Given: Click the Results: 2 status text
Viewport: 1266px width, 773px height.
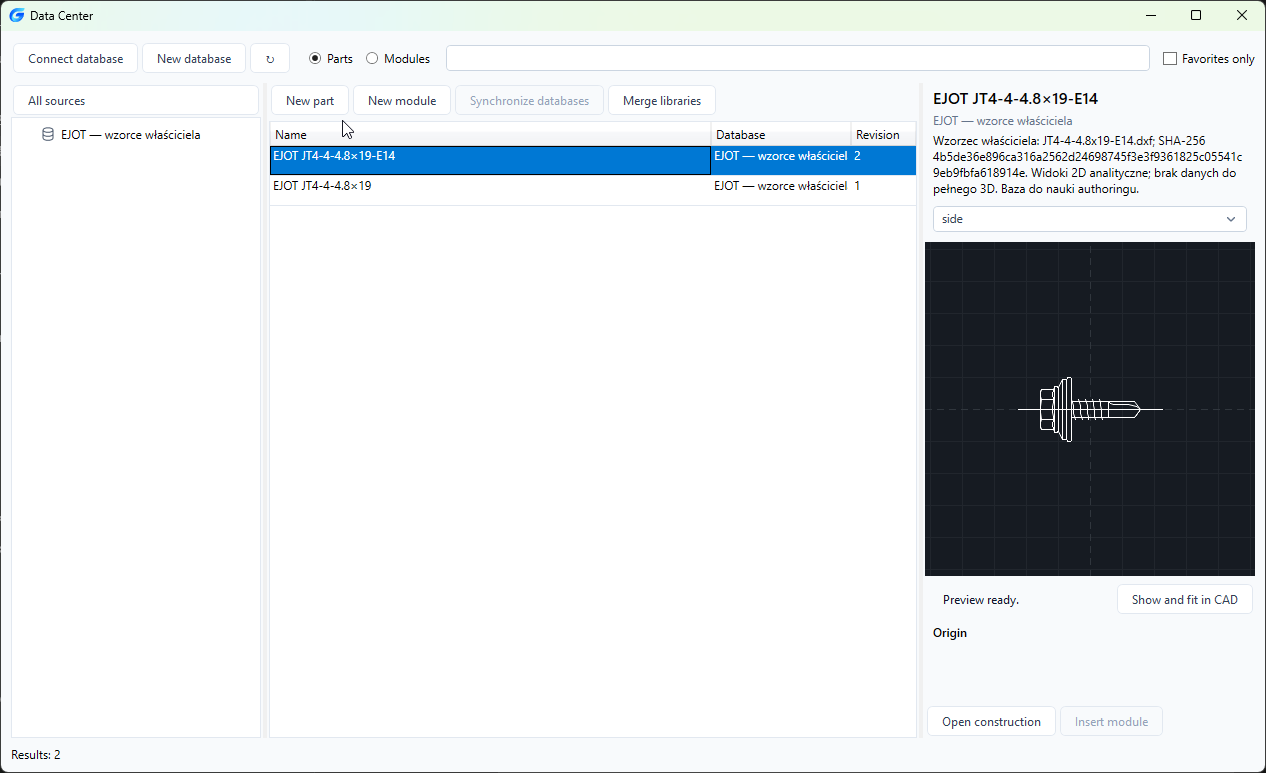Looking at the screenshot, I should [x=36, y=755].
